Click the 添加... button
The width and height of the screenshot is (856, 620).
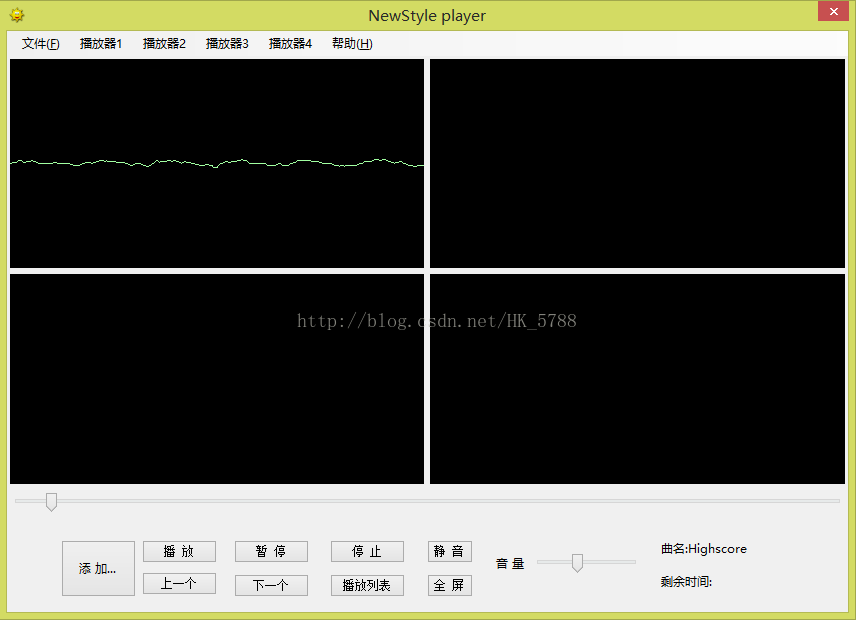point(98,568)
